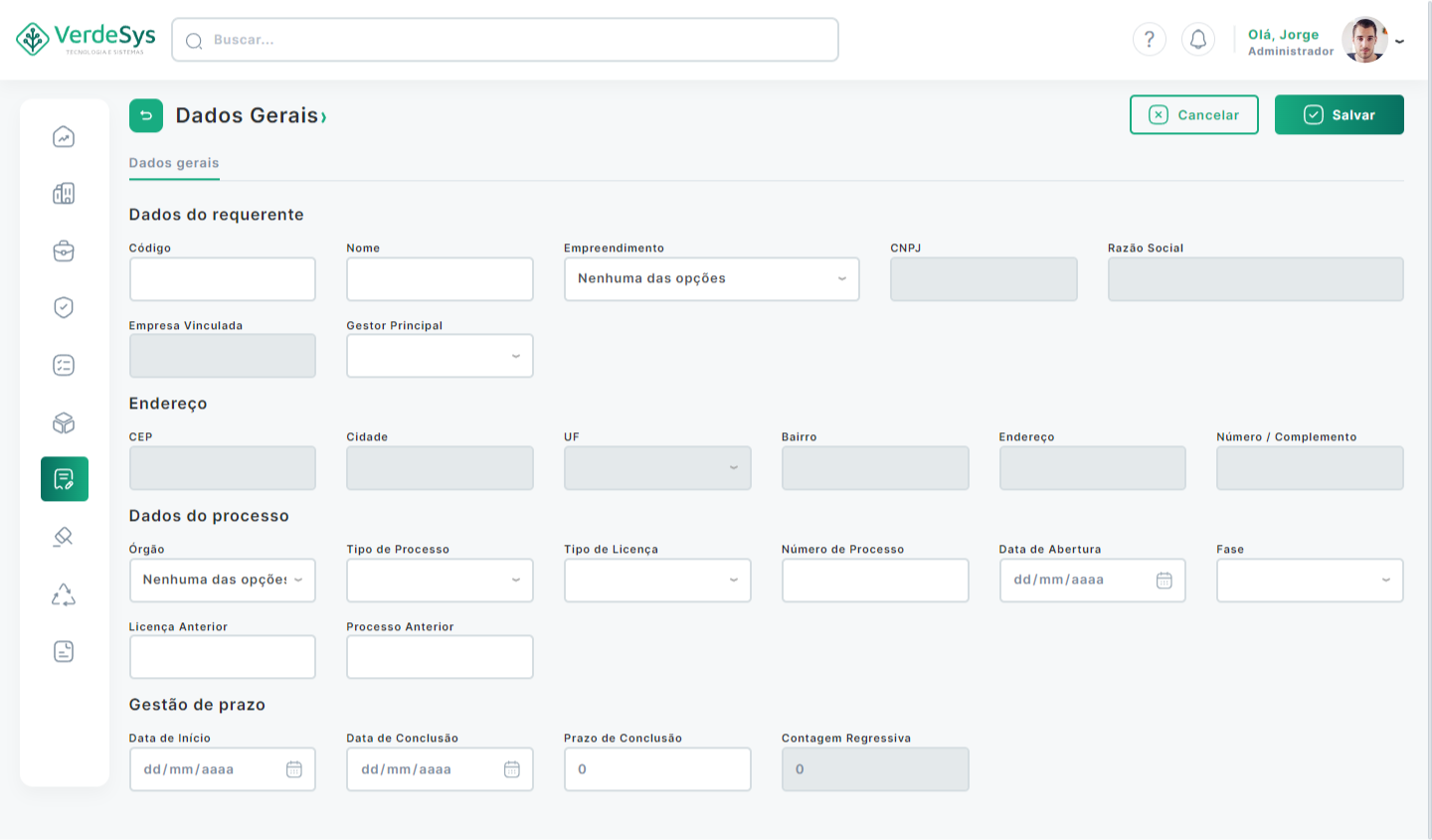The image size is (1432, 840).
Task: Open the Gestor Principal dropdown
Action: (440, 356)
